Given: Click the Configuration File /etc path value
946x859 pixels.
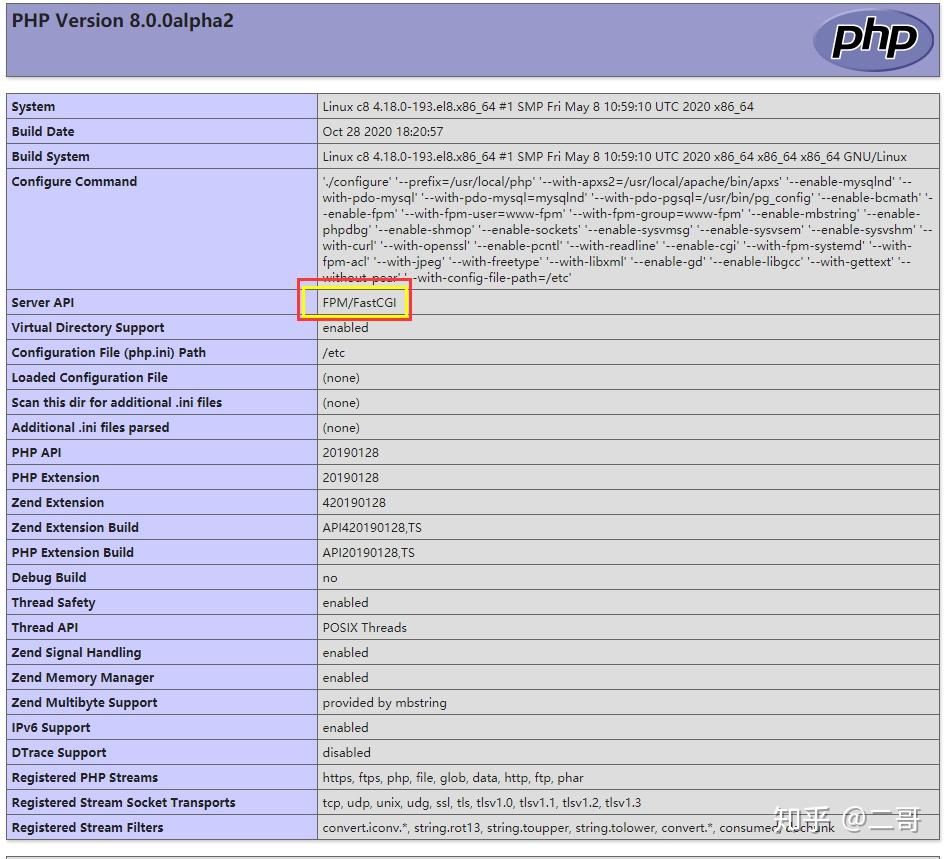Looking at the screenshot, I should pyautogui.click(x=330, y=352).
